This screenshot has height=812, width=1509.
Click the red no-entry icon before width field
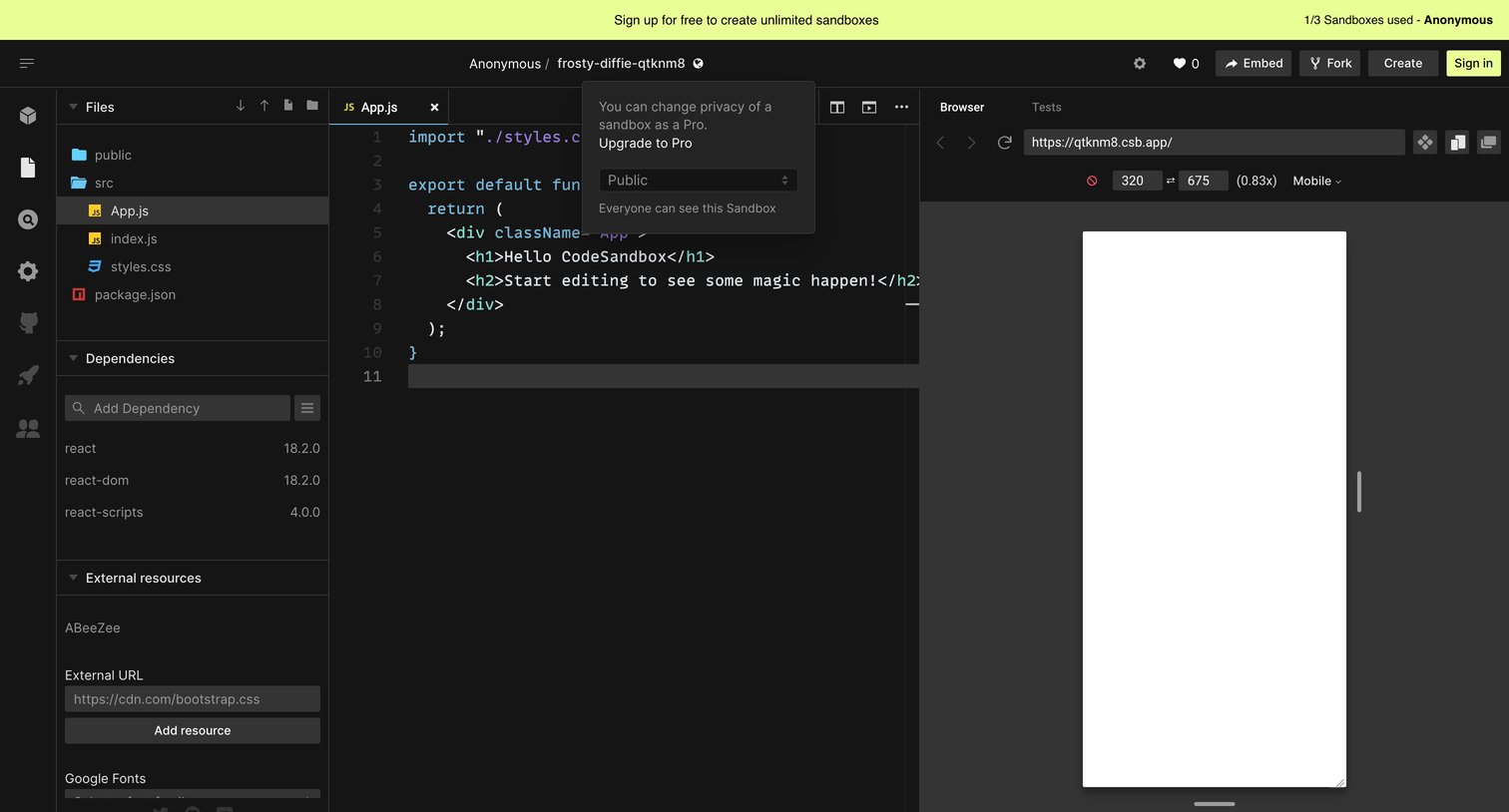click(1092, 181)
